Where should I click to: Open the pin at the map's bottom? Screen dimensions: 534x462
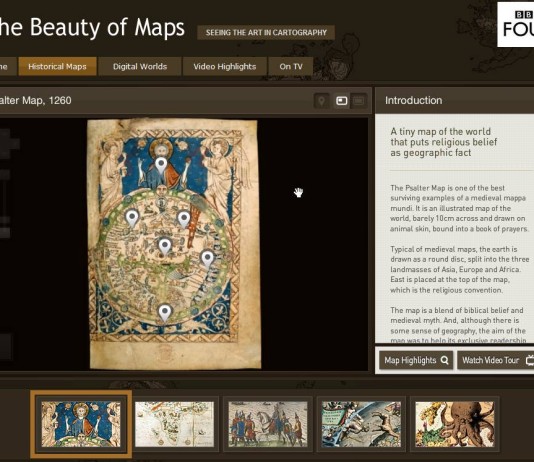pos(165,313)
